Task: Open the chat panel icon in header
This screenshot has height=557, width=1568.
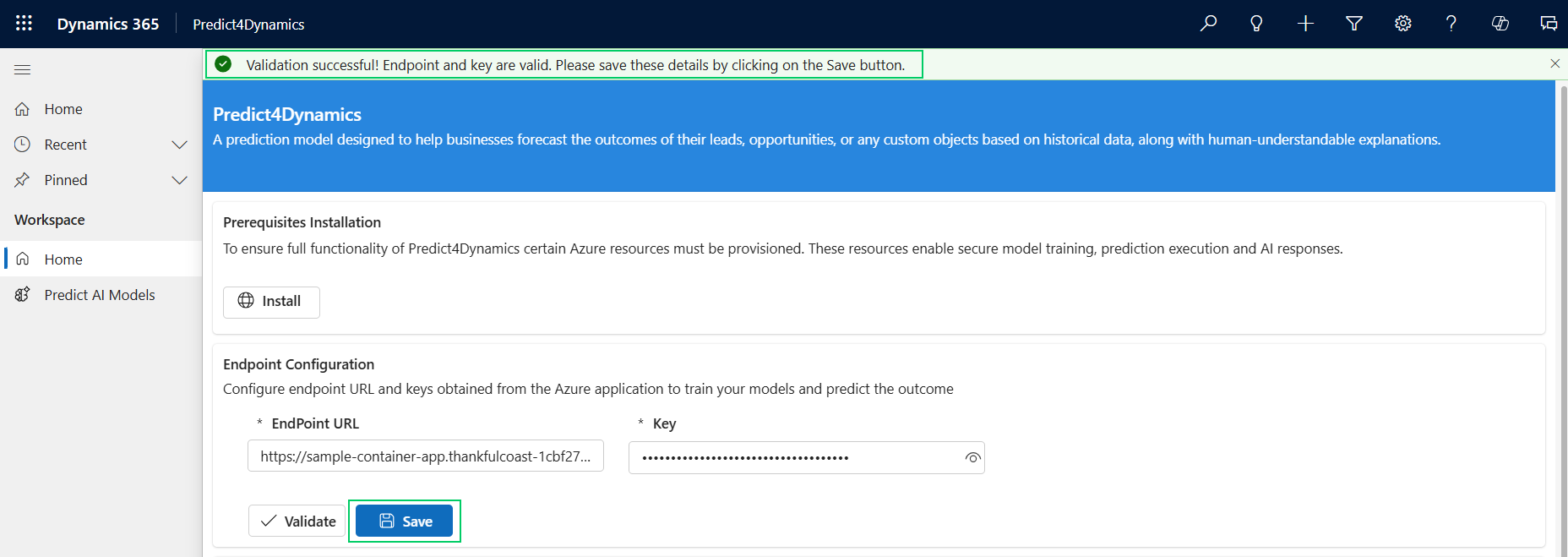Action: point(1549,24)
